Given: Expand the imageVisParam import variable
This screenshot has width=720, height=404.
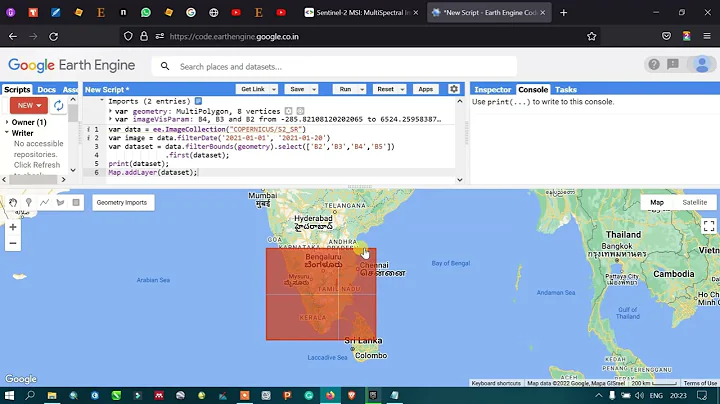Looking at the screenshot, I should tap(110, 119).
